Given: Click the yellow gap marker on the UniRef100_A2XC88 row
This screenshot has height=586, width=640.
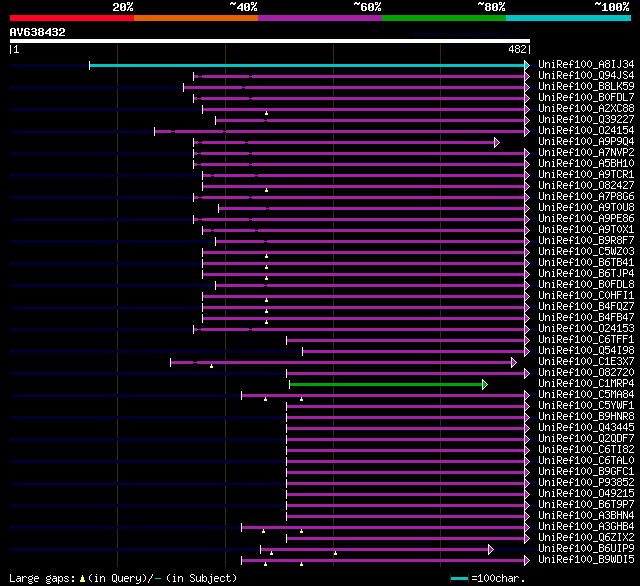Looking at the screenshot, I should (x=267, y=113).
